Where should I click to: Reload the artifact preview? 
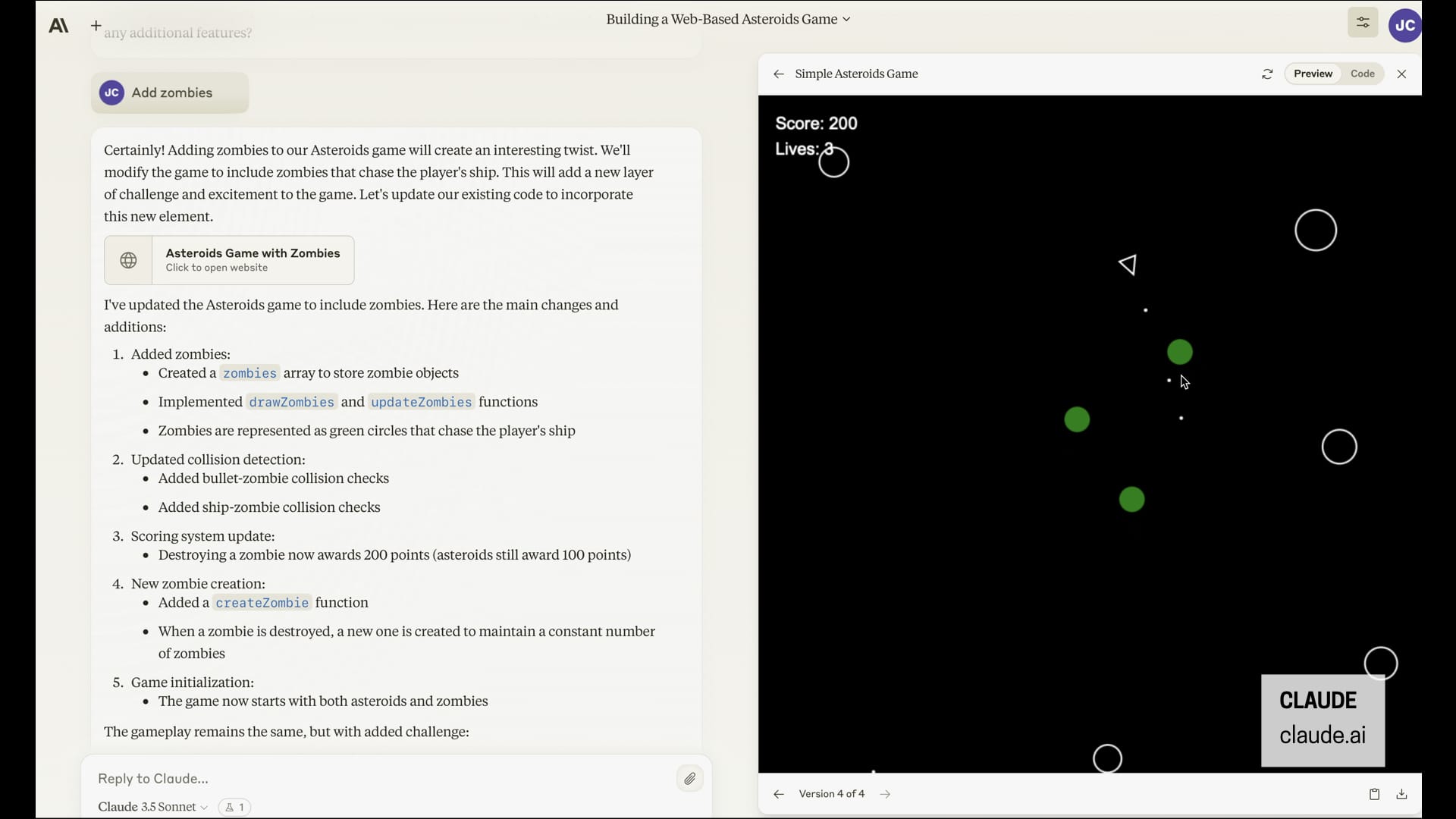pyautogui.click(x=1267, y=74)
